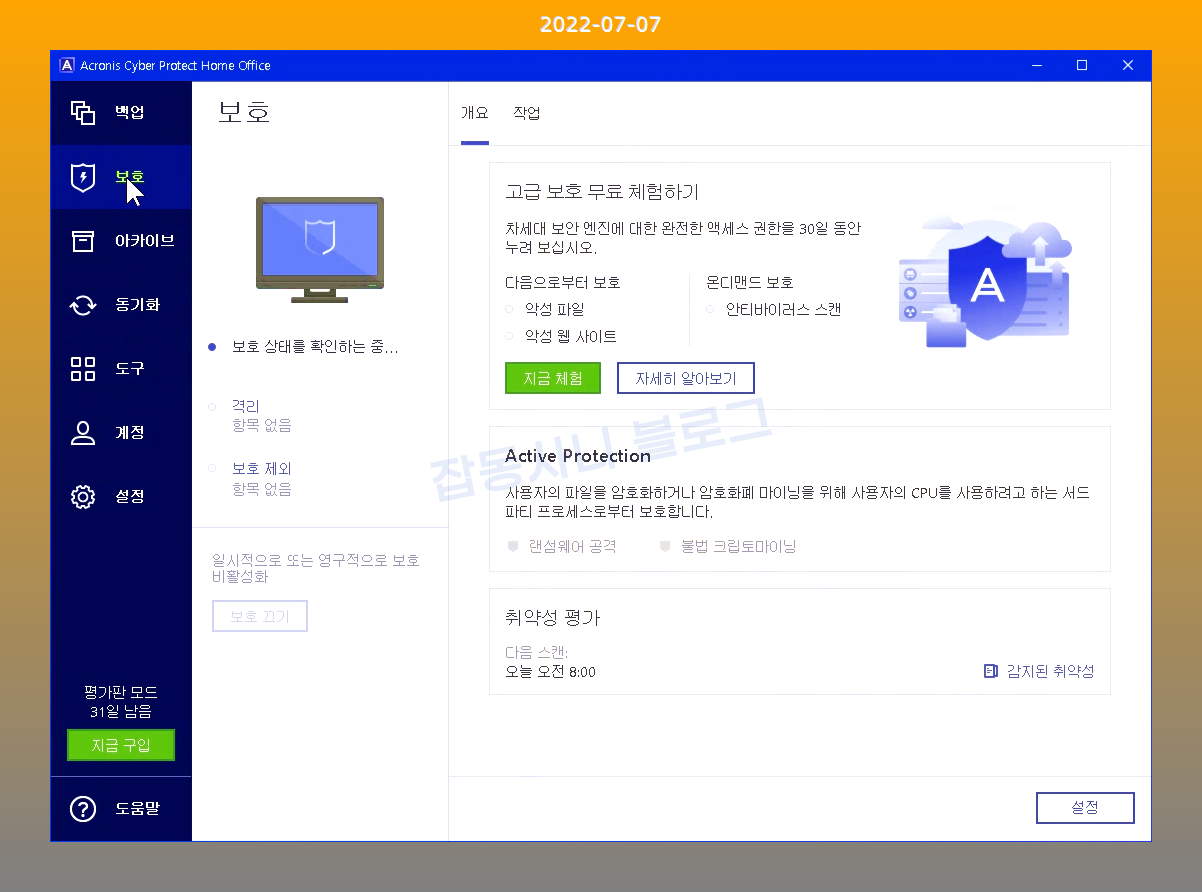The height and width of the screenshot is (892, 1202).
Task: Click the 보호 끄기 button
Action: tap(260, 616)
